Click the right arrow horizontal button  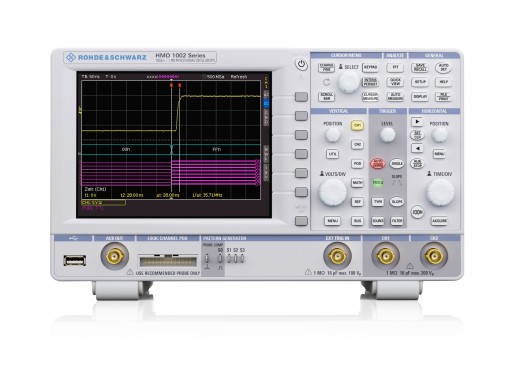pos(417,122)
